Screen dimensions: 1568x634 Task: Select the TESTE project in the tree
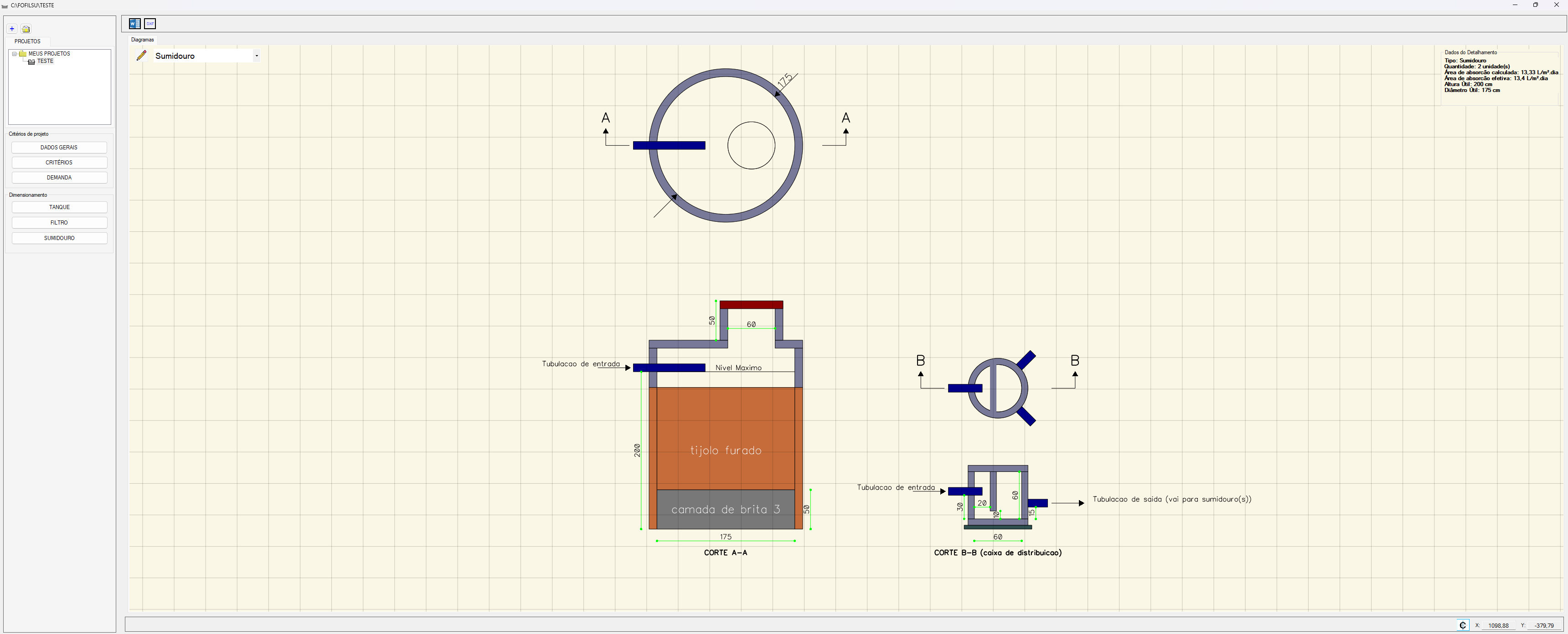click(x=45, y=61)
